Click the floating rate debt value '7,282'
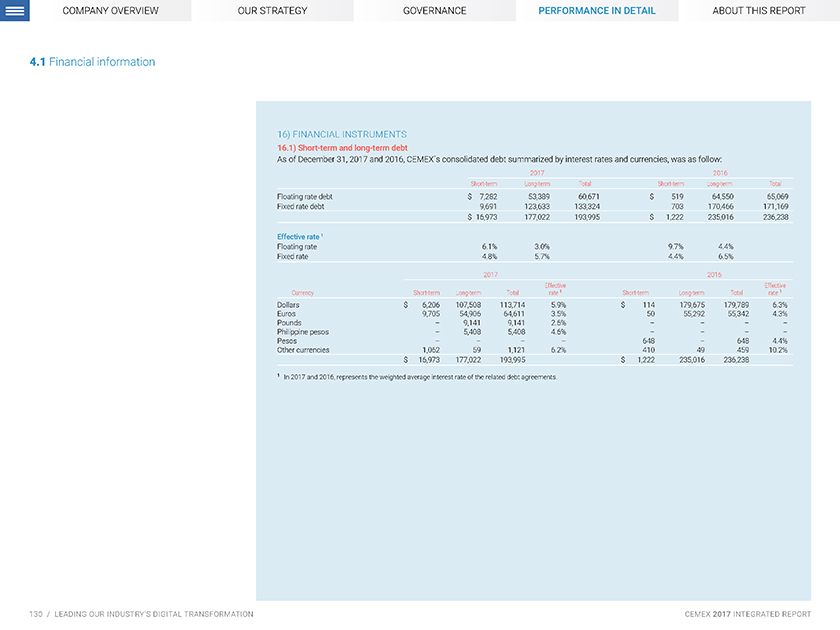 tap(488, 197)
